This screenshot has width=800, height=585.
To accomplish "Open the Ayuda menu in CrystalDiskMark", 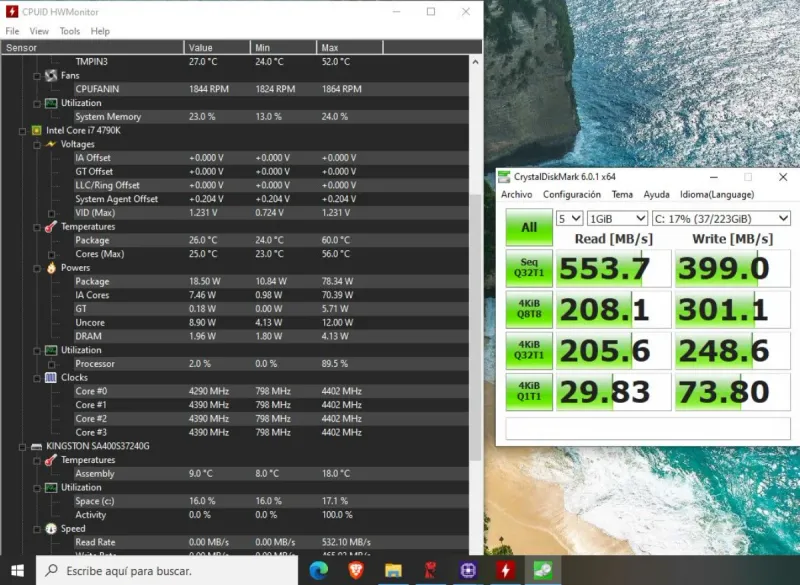I will click(x=656, y=194).
